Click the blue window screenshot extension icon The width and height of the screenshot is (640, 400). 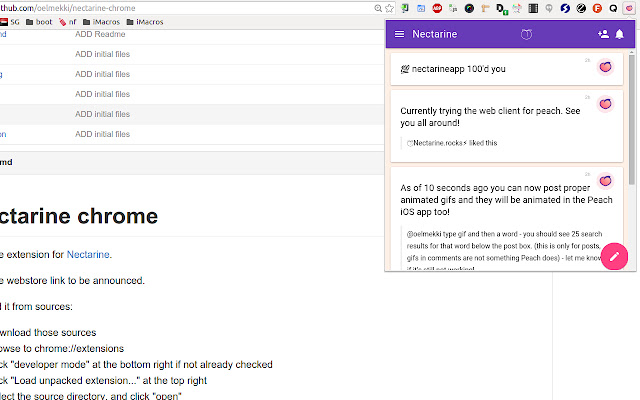pyautogui.click(x=421, y=8)
